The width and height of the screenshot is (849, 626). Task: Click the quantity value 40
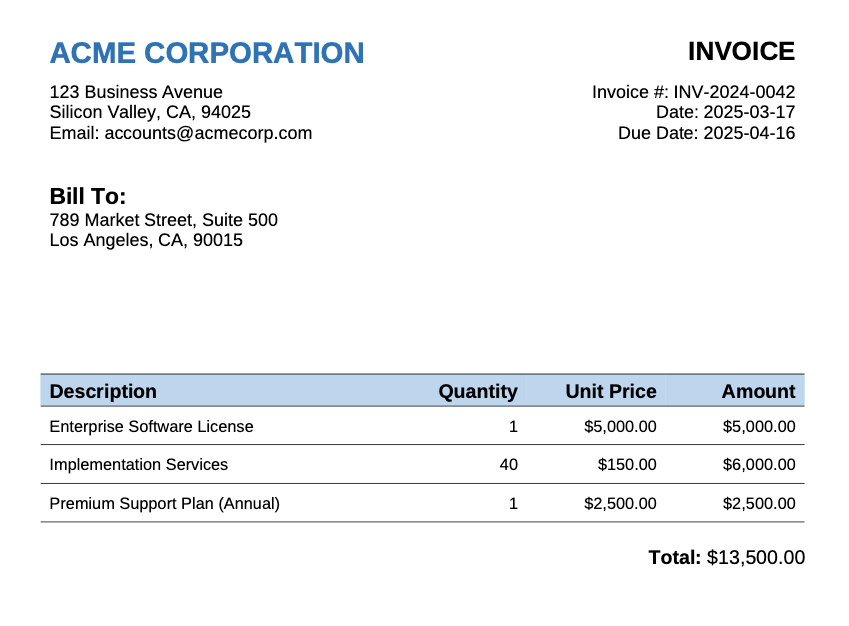[508, 465]
